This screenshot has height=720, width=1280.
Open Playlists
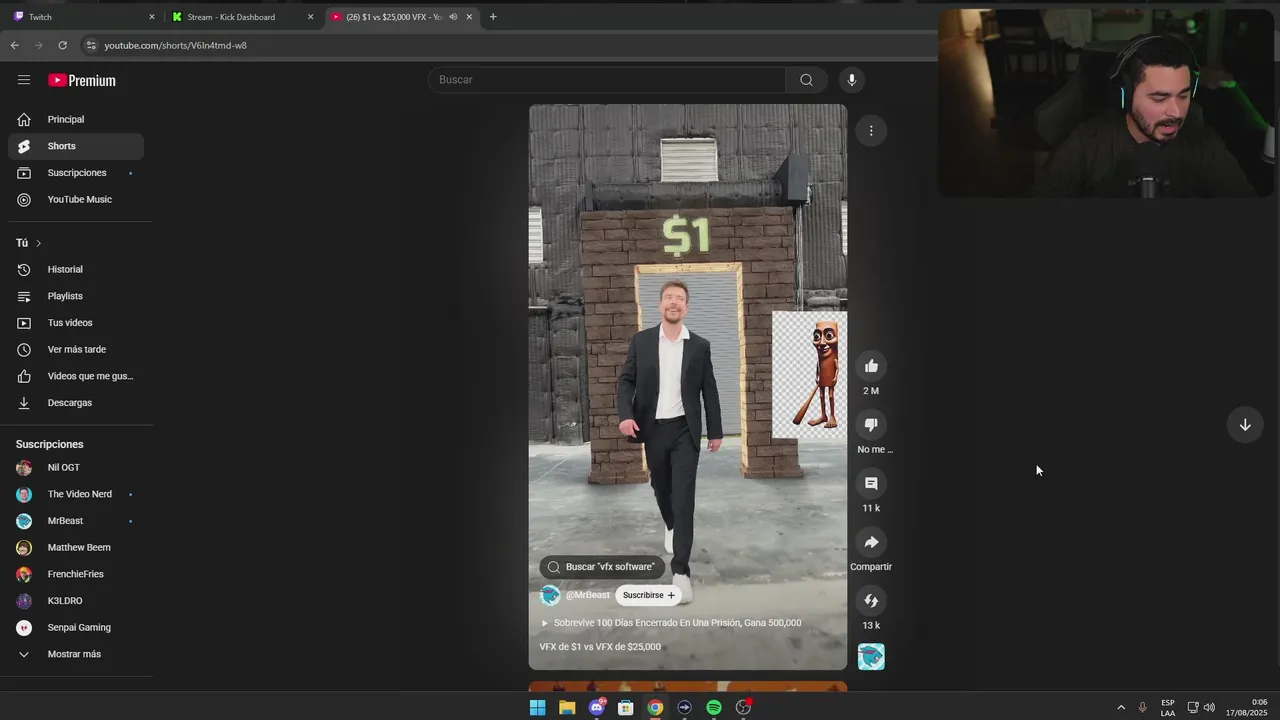pyautogui.click(x=76, y=296)
